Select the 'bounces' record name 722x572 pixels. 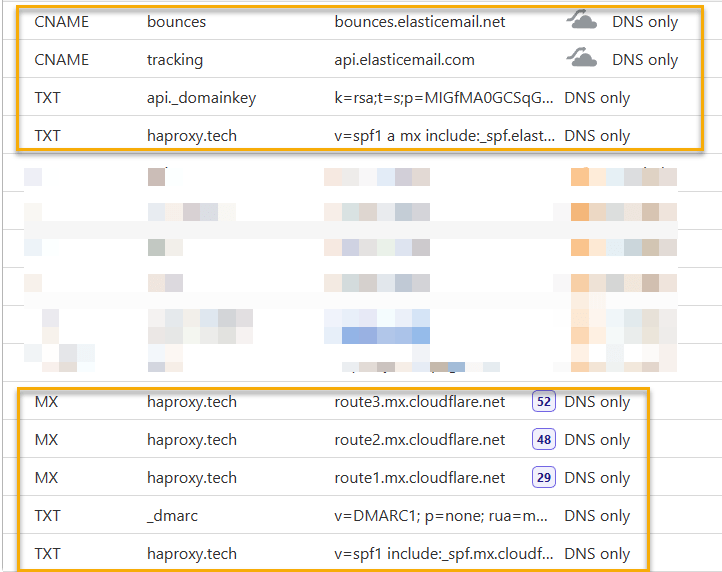[x=176, y=22]
